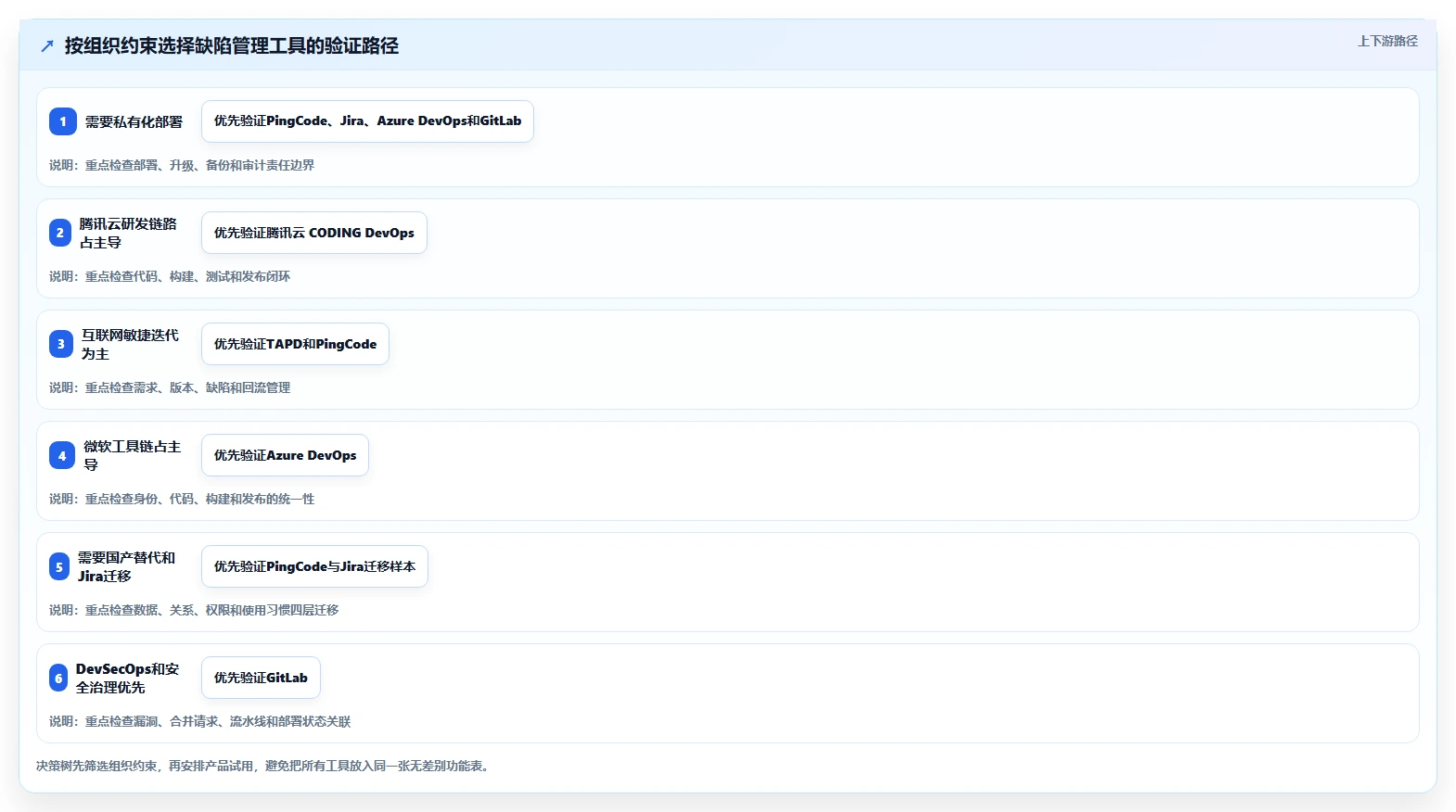Click the number 2 badge for 腾讯云研发链路占主导
Viewport: 1456px width, 812px height.
point(60,233)
